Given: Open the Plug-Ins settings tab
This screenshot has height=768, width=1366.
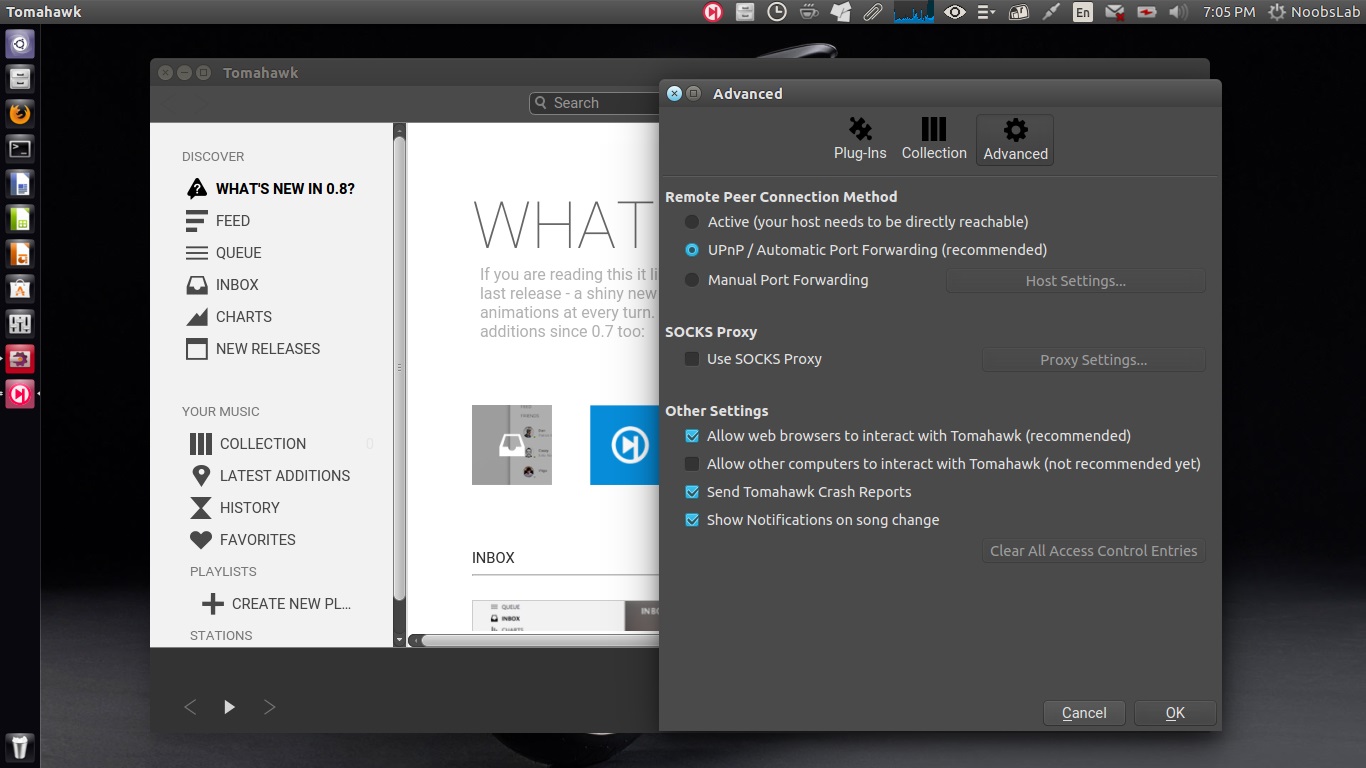Looking at the screenshot, I should [x=860, y=139].
